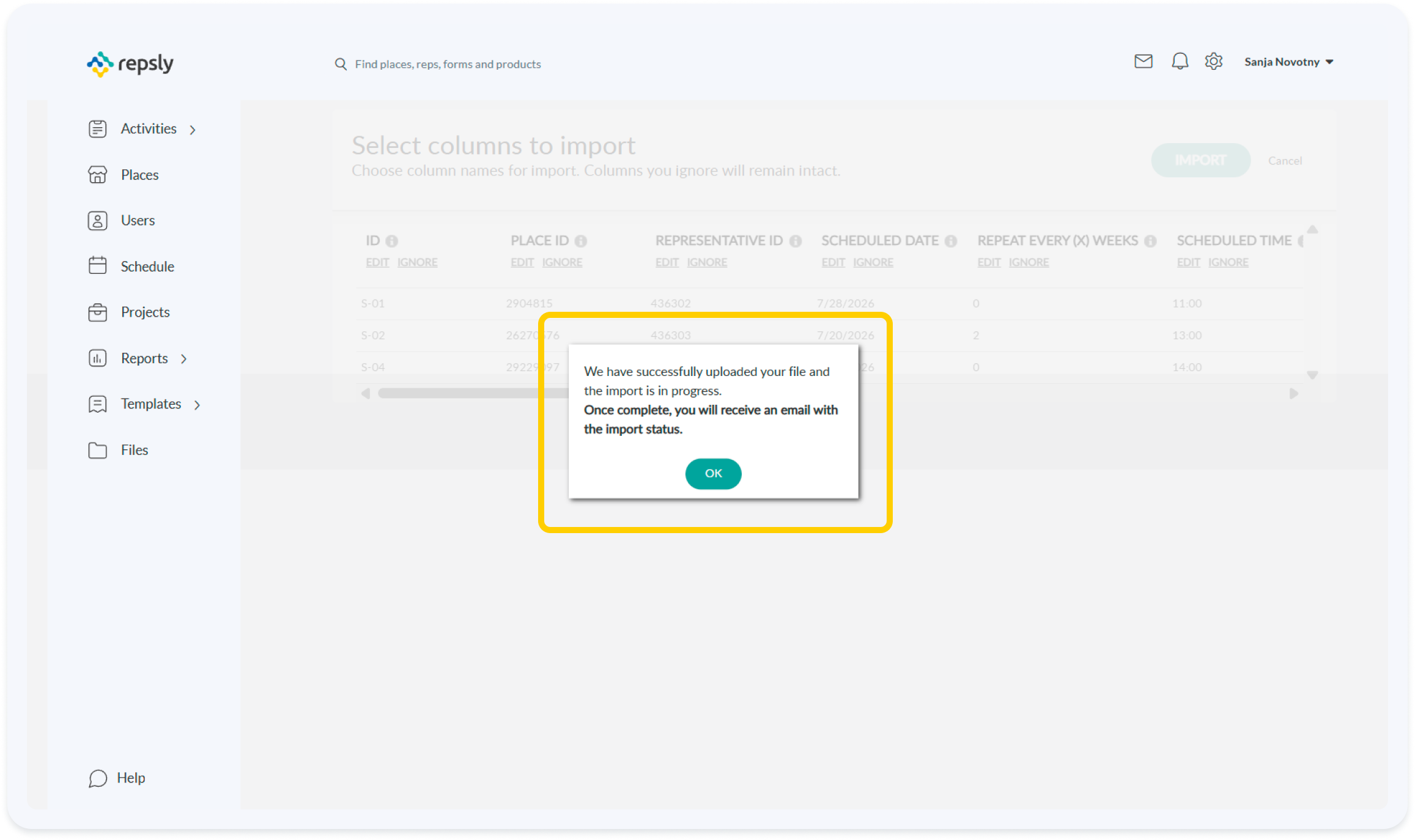Confirm the upload dialog with OK
Image resolution: width=1415 pixels, height=840 pixels.
point(713,474)
